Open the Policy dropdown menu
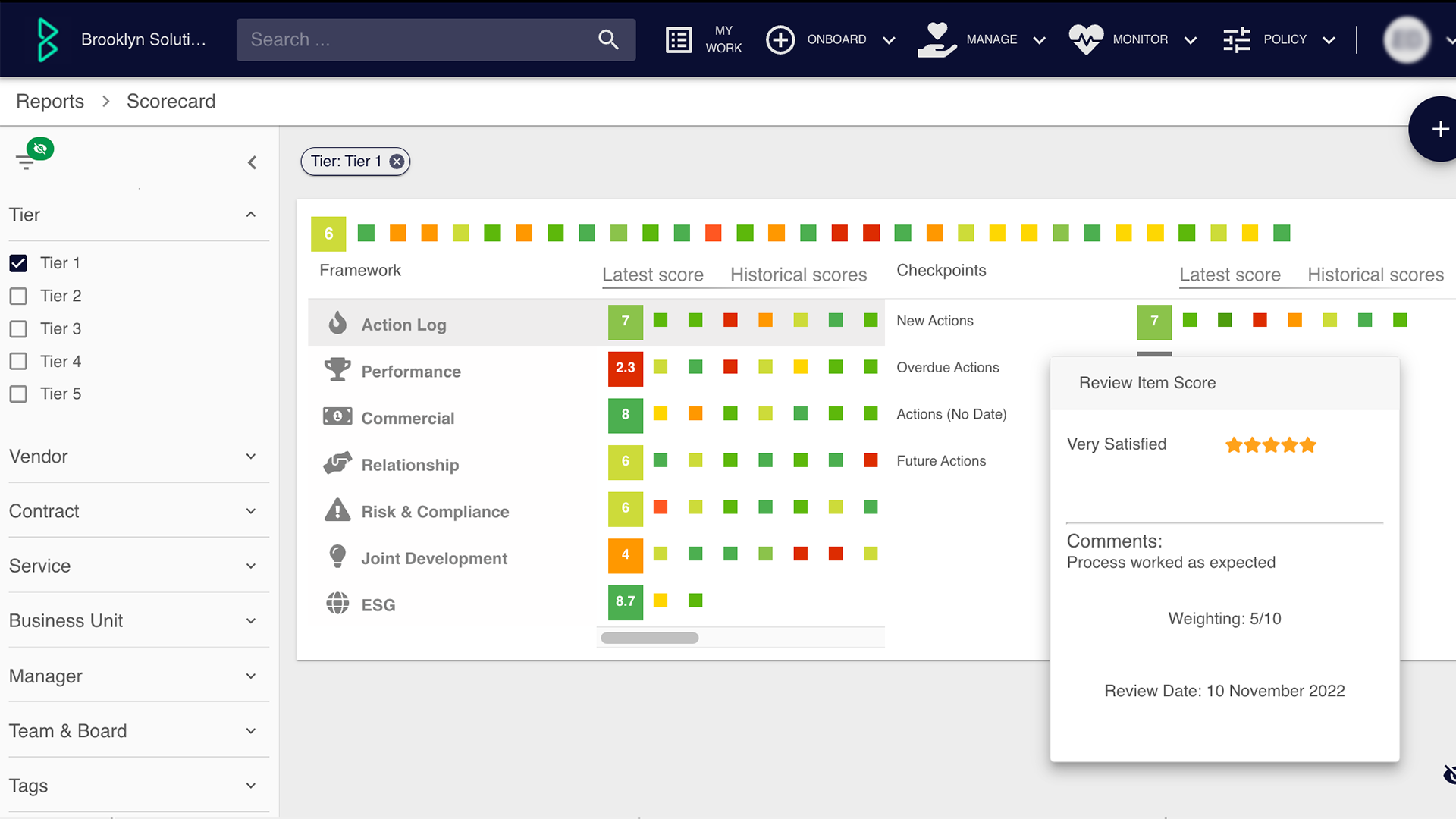 coord(1328,40)
